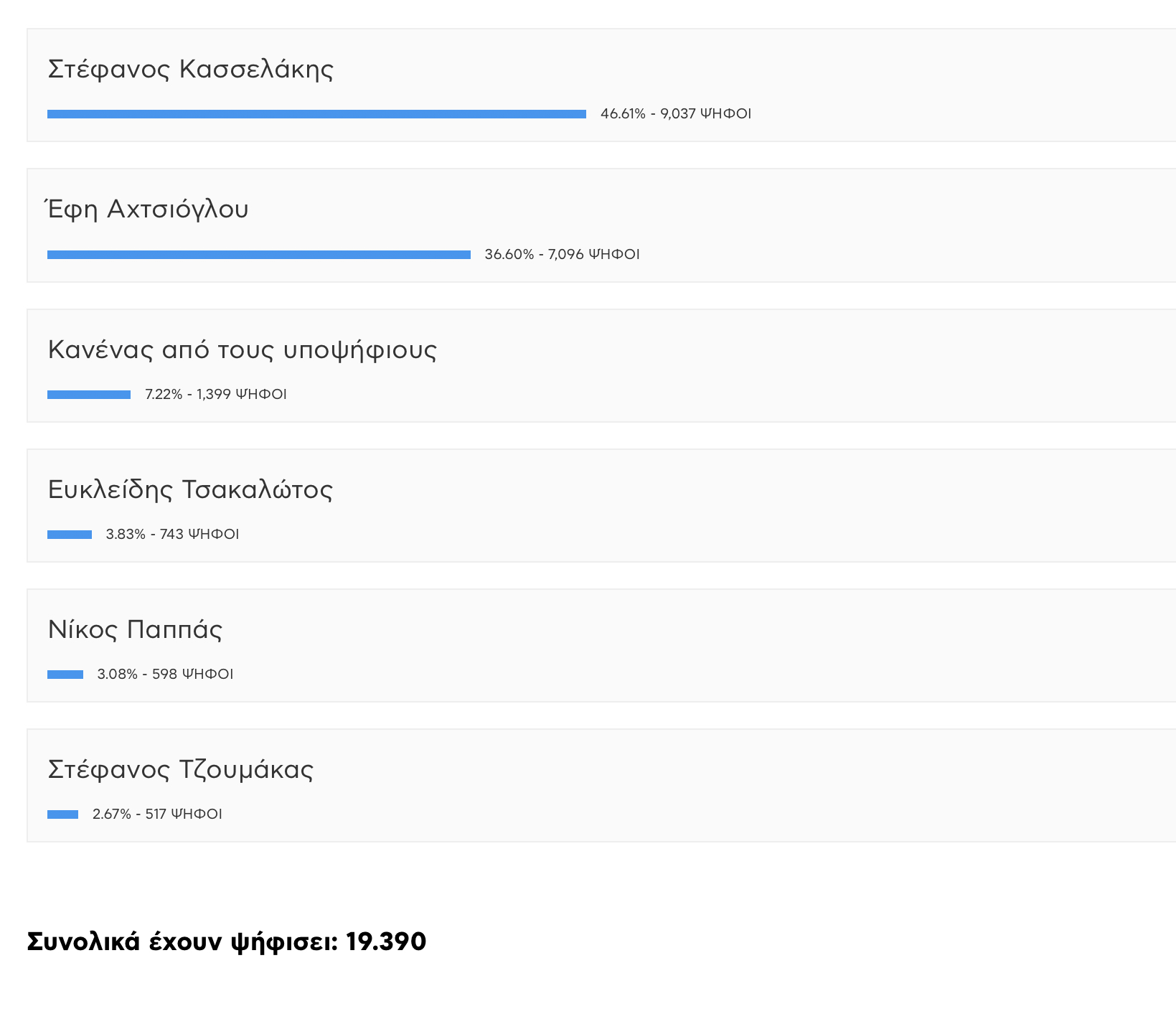Select the Έφη Αχτσιόγλου candidate heading
The width and height of the screenshot is (1176, 1019).
[148, 209]
